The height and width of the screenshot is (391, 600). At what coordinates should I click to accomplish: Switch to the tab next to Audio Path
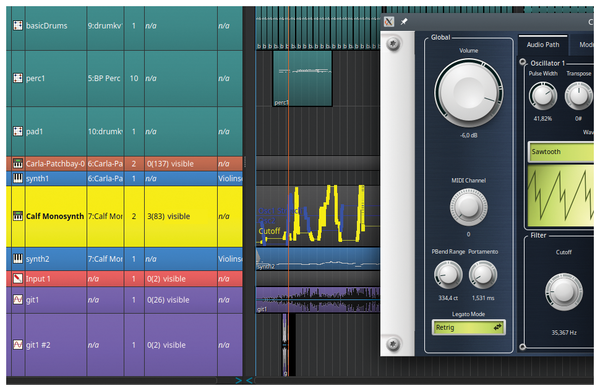[583, 45]
